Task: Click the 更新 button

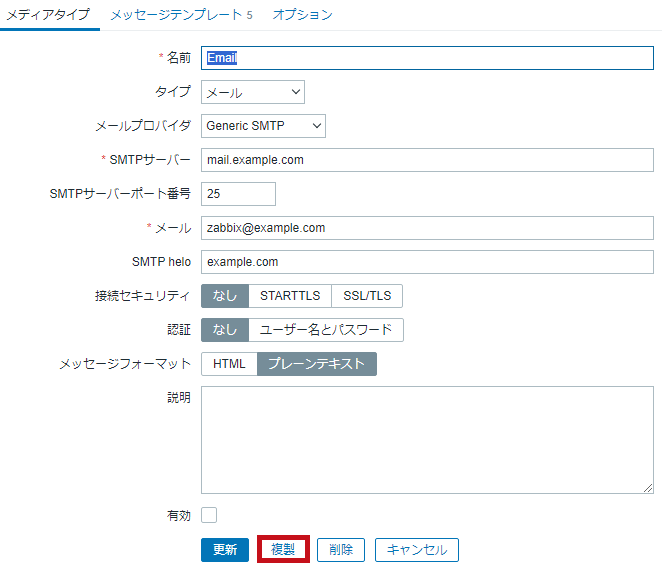Action: pos(225,550)
